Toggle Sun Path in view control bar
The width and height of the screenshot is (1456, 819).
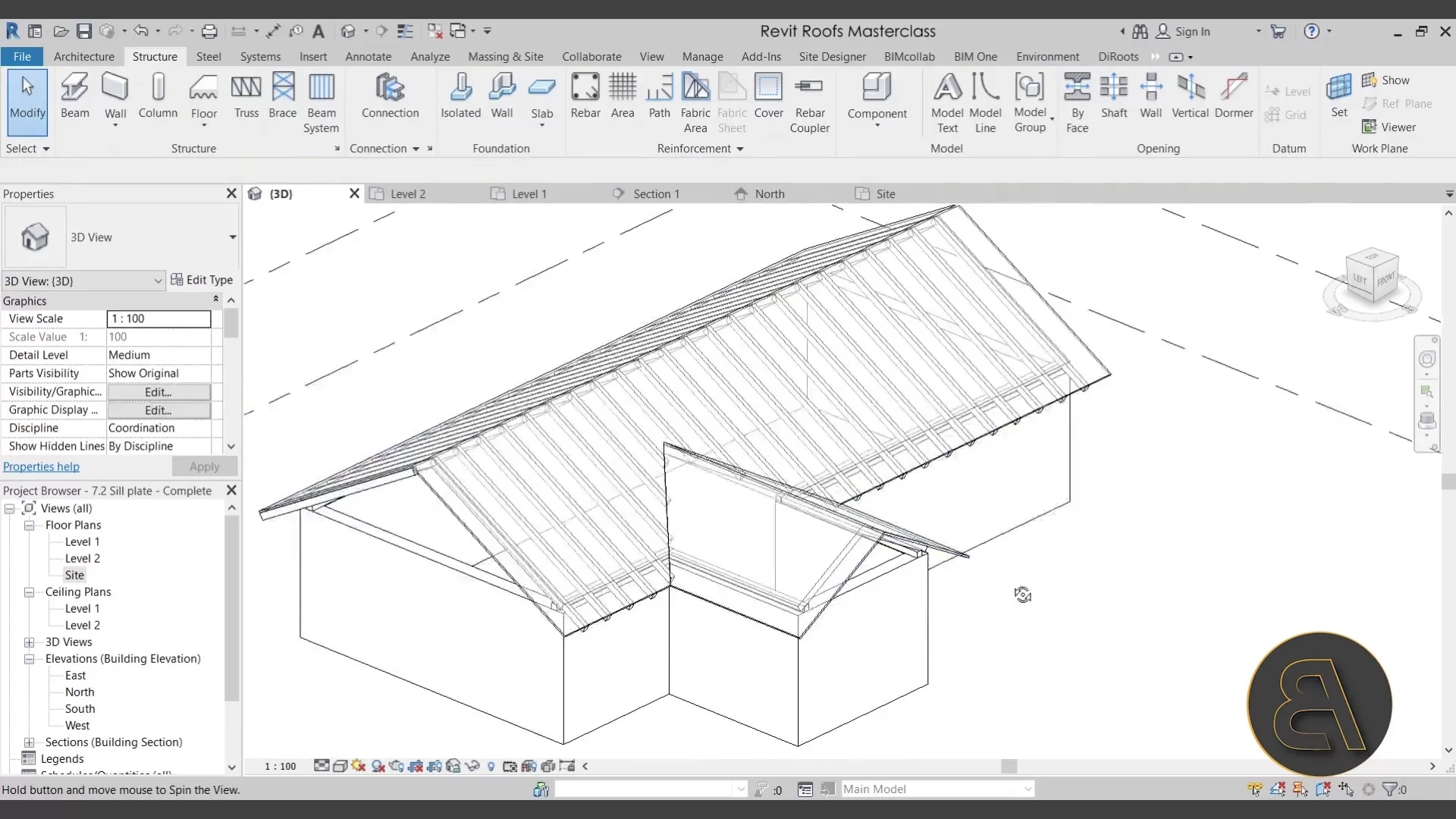[x=359, y=766]
